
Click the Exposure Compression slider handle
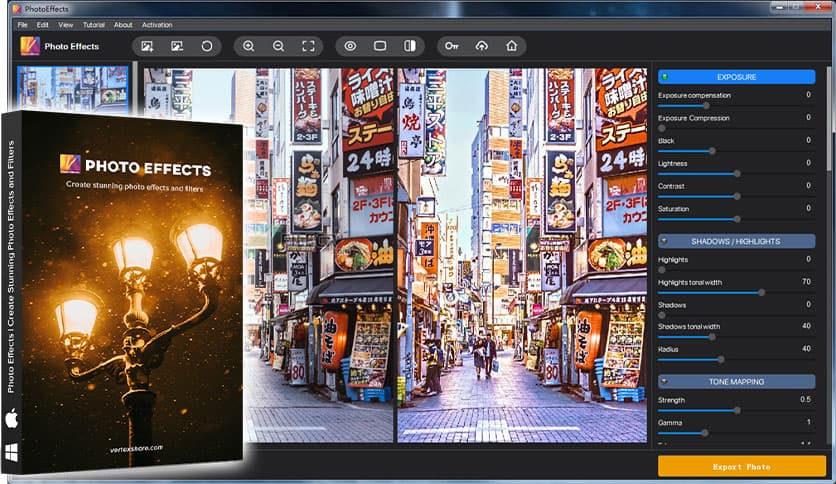click(x=662, y=128)
